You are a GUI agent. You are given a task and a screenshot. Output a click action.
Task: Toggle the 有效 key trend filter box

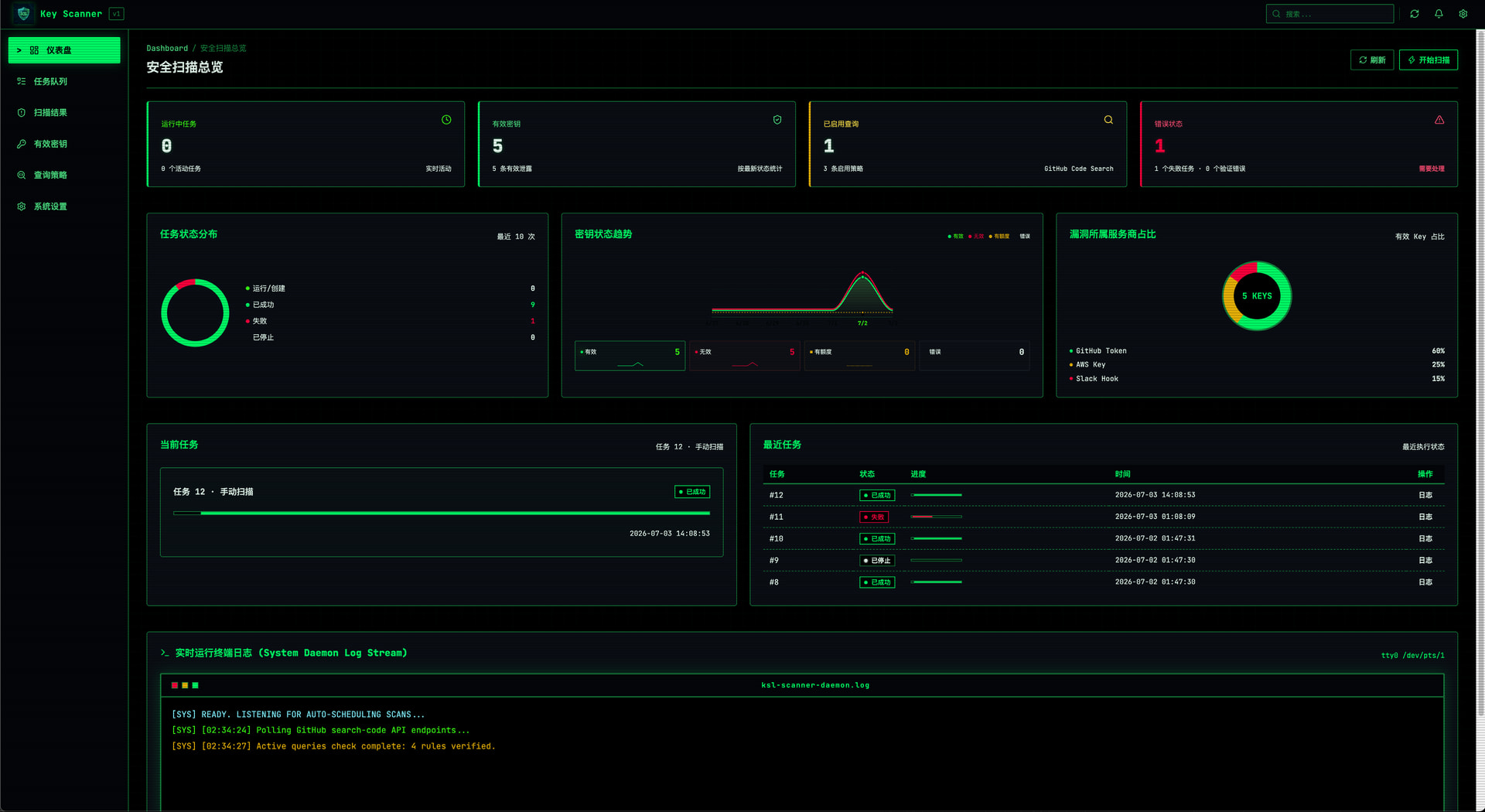point(630,356)
